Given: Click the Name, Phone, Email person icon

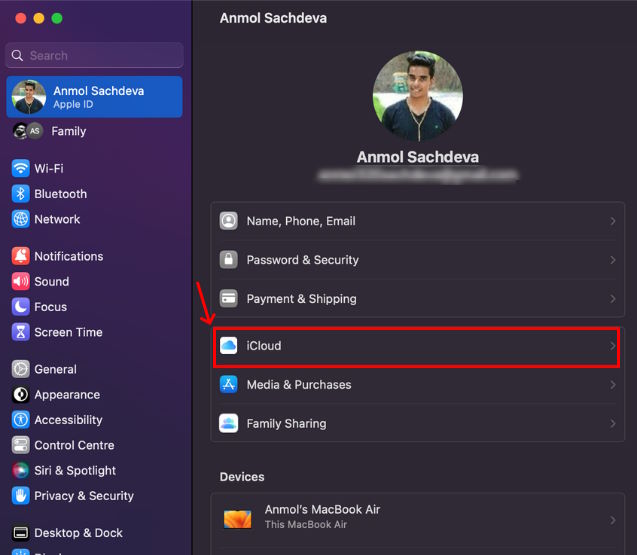Looking at the screenshot, I should coord(228,221).
